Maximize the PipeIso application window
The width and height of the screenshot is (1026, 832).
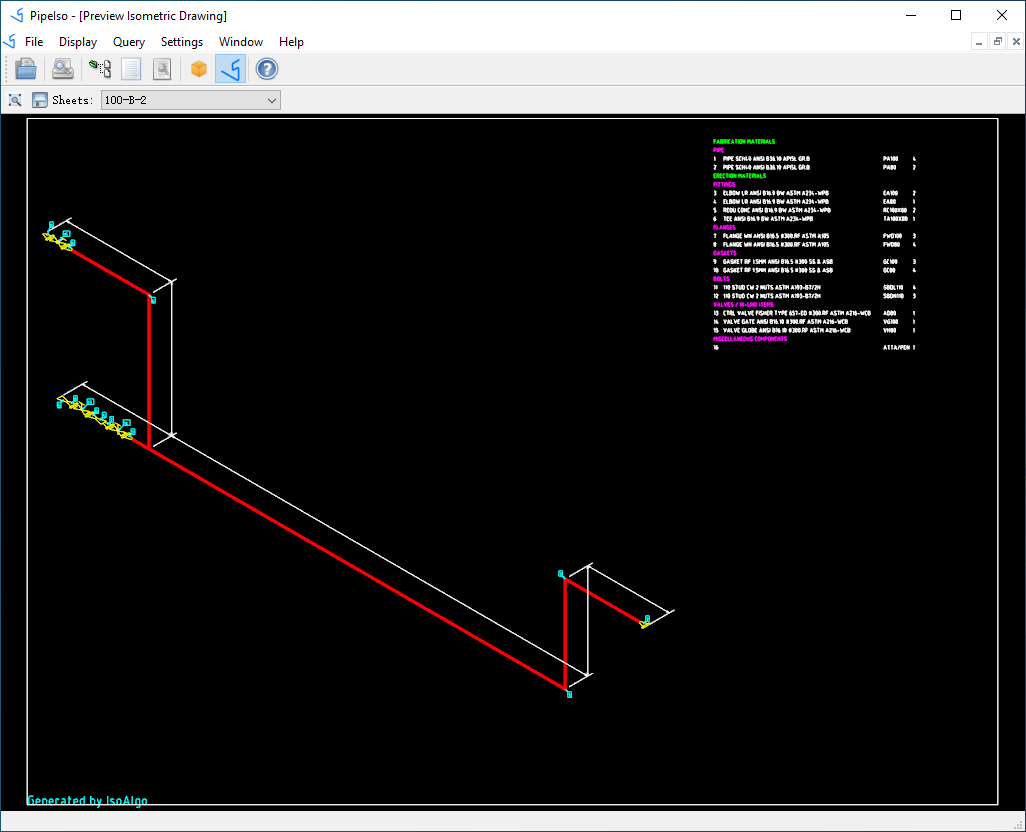coord(956,15)
